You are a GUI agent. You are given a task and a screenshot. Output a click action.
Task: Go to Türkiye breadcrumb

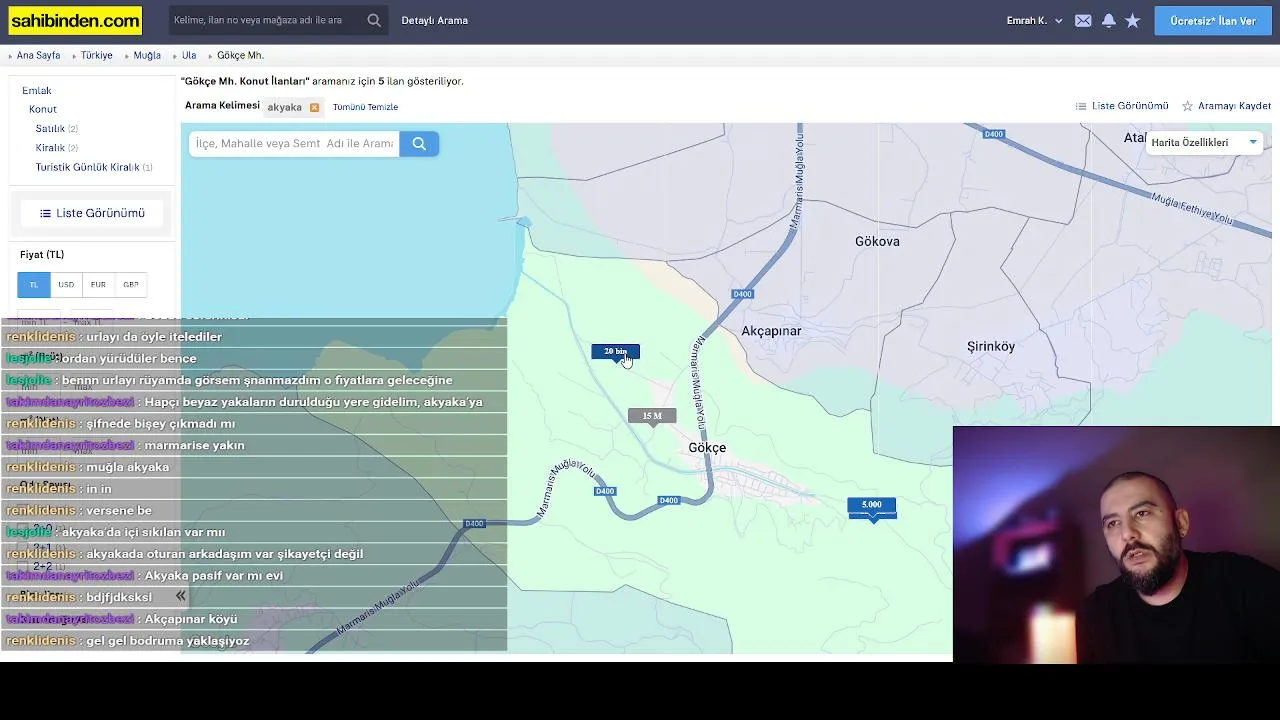[97, 56]
